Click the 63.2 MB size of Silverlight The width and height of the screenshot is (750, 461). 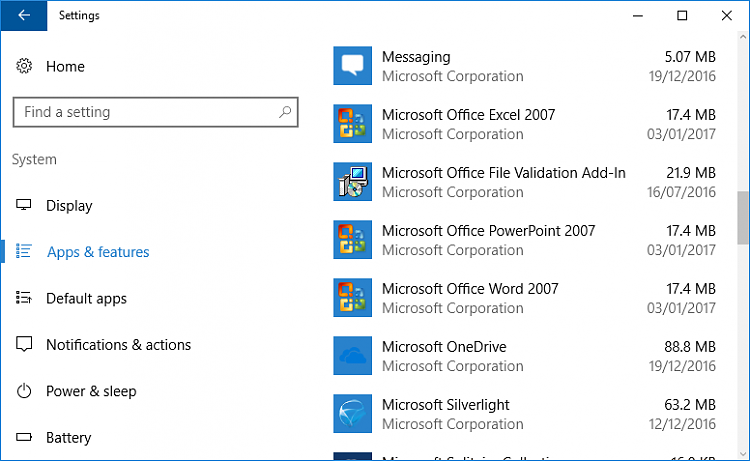[690, 405]
